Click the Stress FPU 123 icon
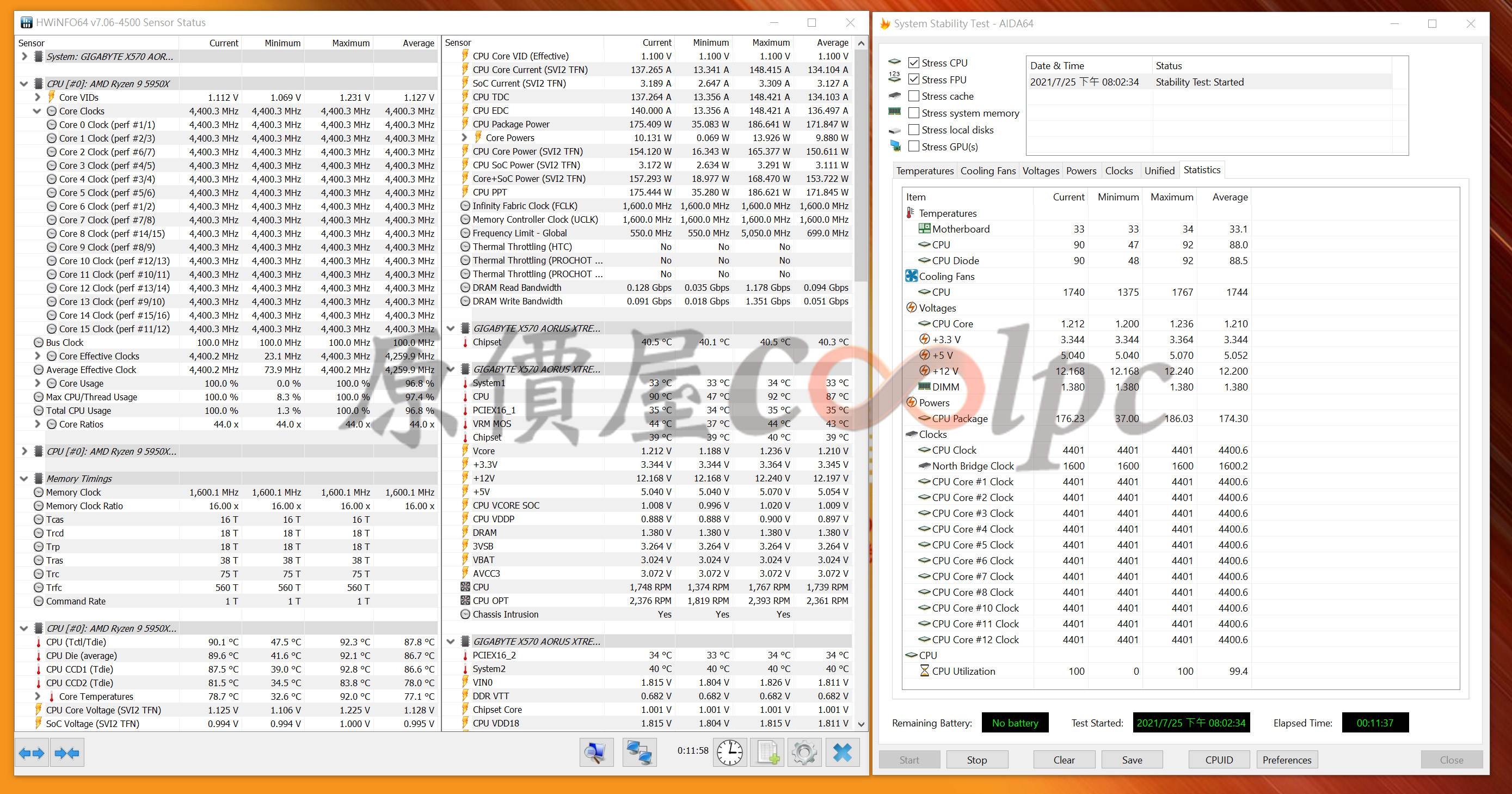 coord(894,78)
